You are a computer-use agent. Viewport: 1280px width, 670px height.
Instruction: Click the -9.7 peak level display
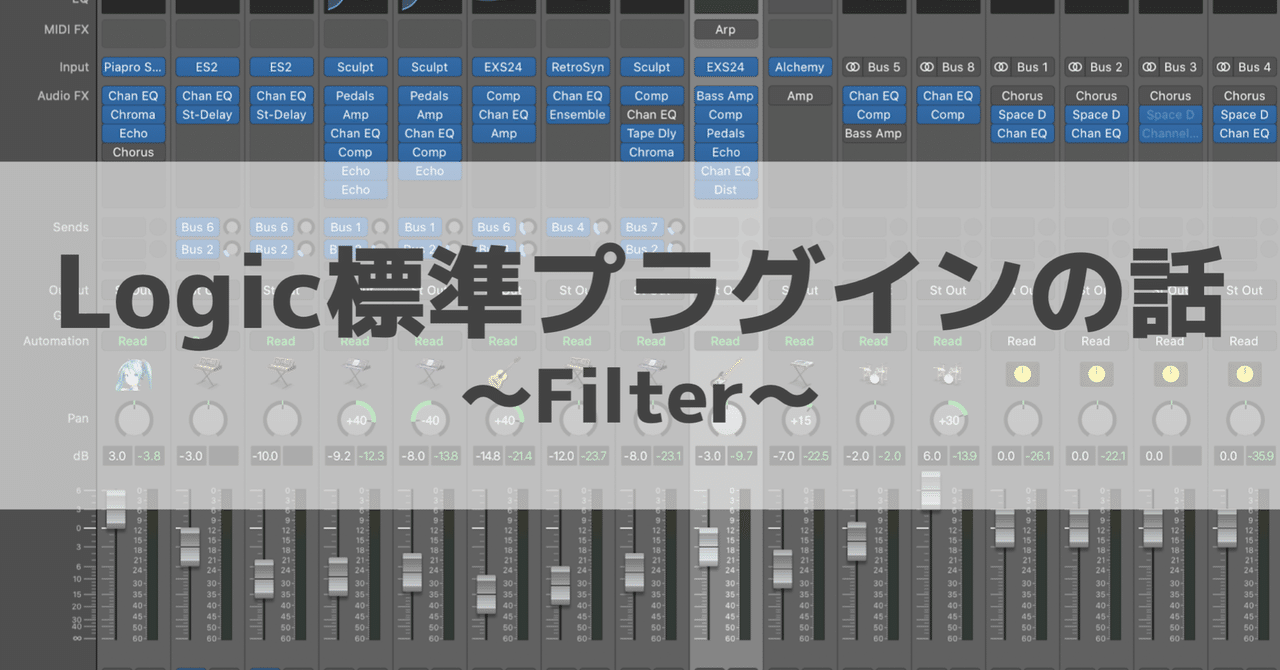pyautogui.click(x=741, y=456)
